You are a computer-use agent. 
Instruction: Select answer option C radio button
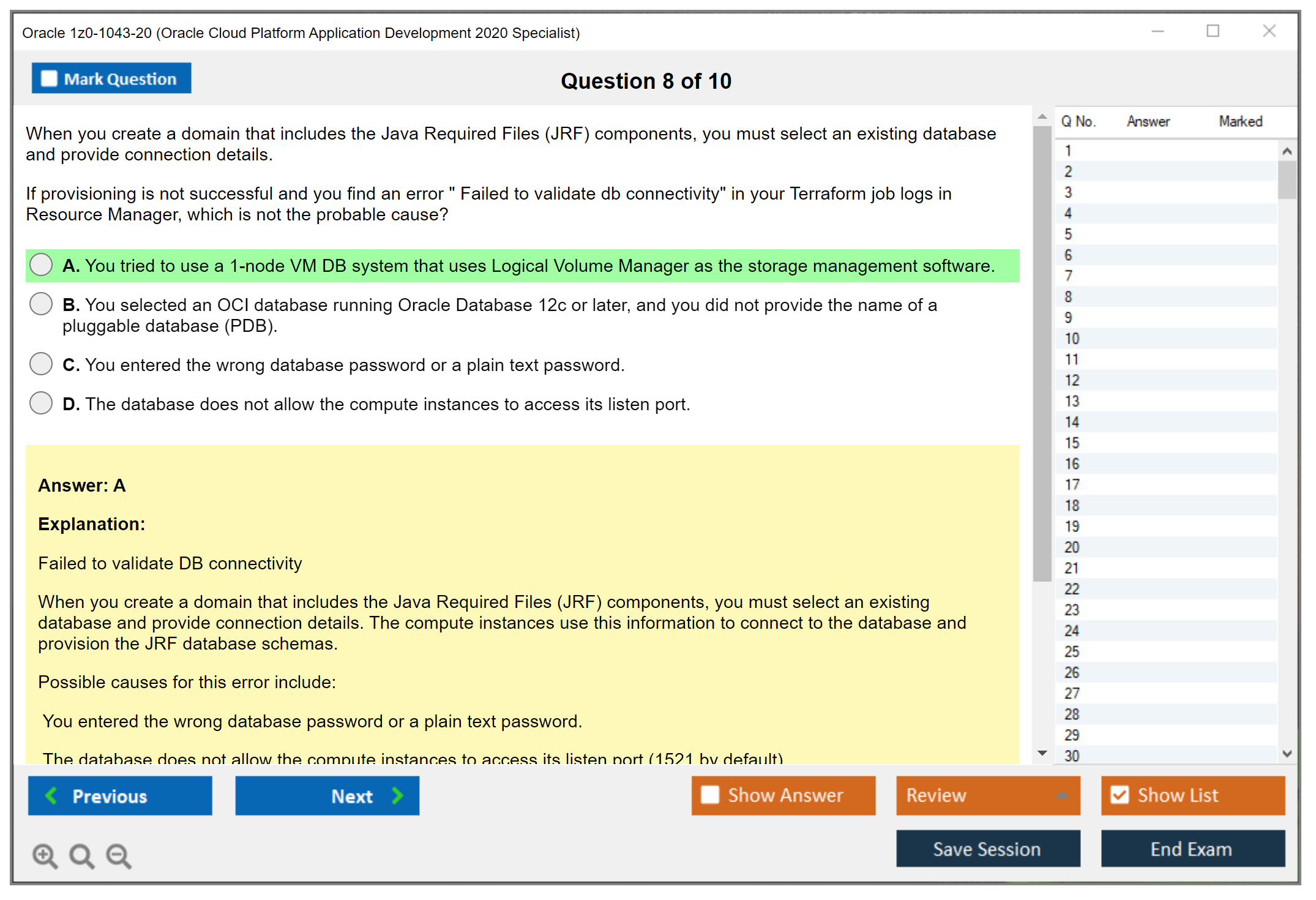tap(40, 364)
